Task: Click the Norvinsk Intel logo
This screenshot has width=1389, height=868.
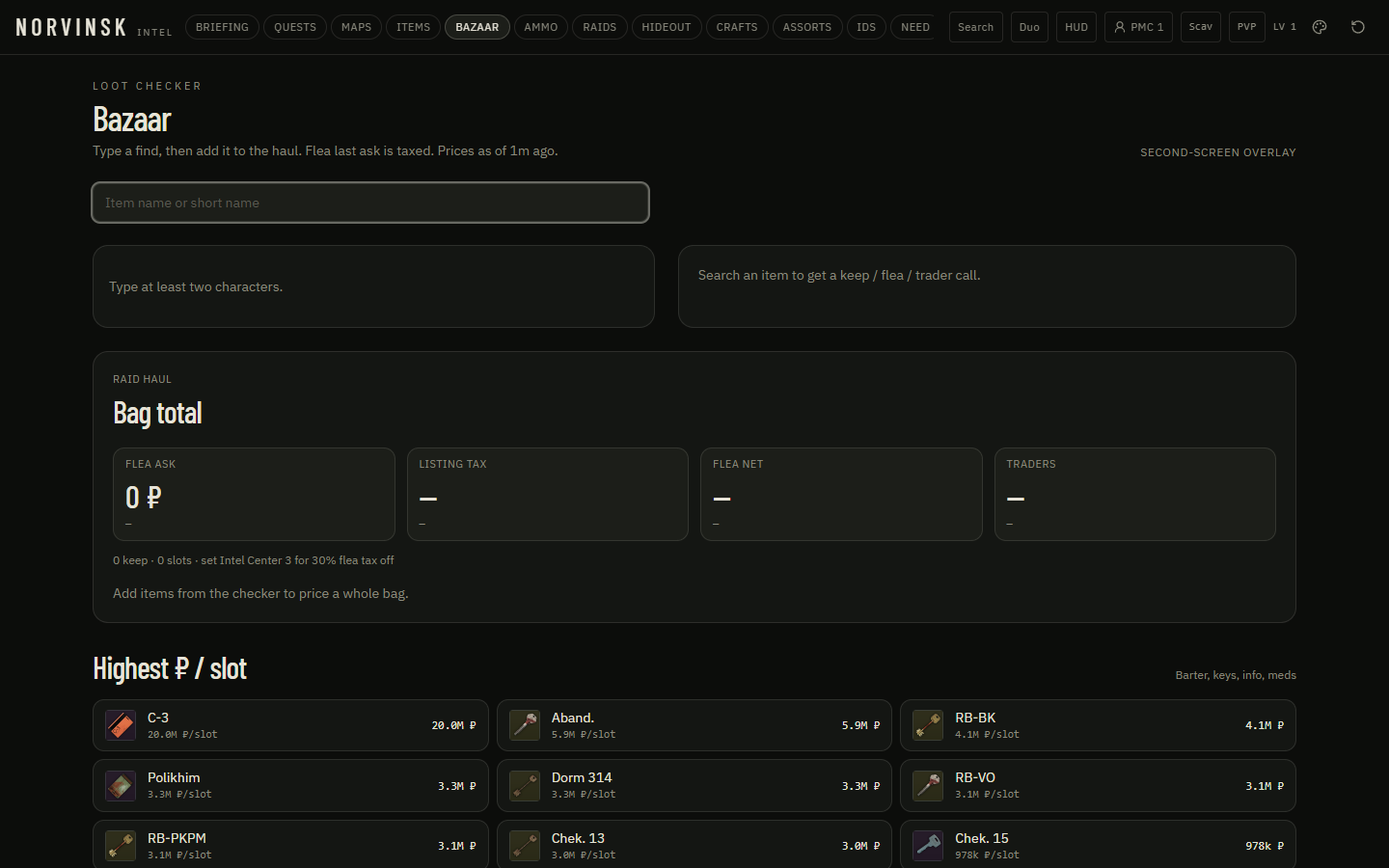Action: (95, 27)
